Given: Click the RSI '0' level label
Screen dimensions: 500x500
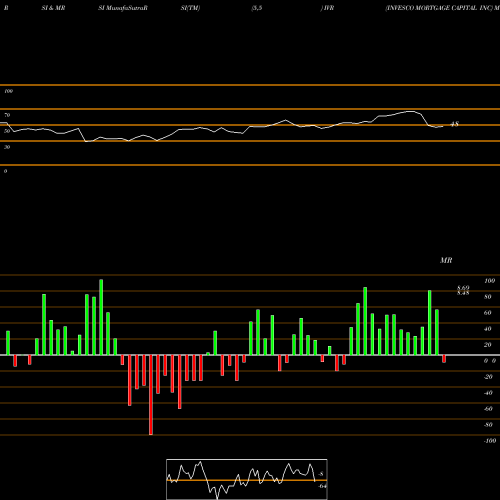Looking at the screenshot, I should pyautogui.click(x=5, y=171).
